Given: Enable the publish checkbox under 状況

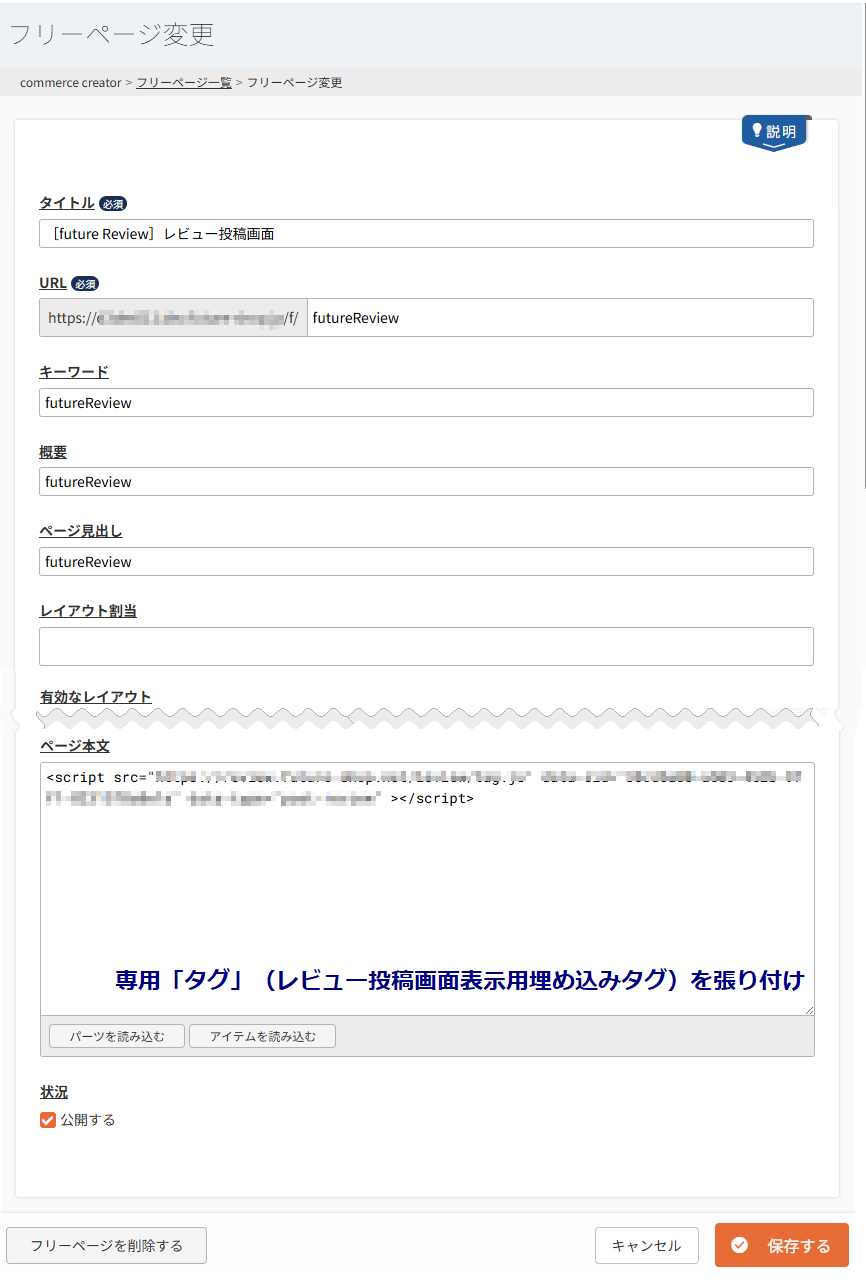Looking at the screenshot, I should pos(47,1119).
